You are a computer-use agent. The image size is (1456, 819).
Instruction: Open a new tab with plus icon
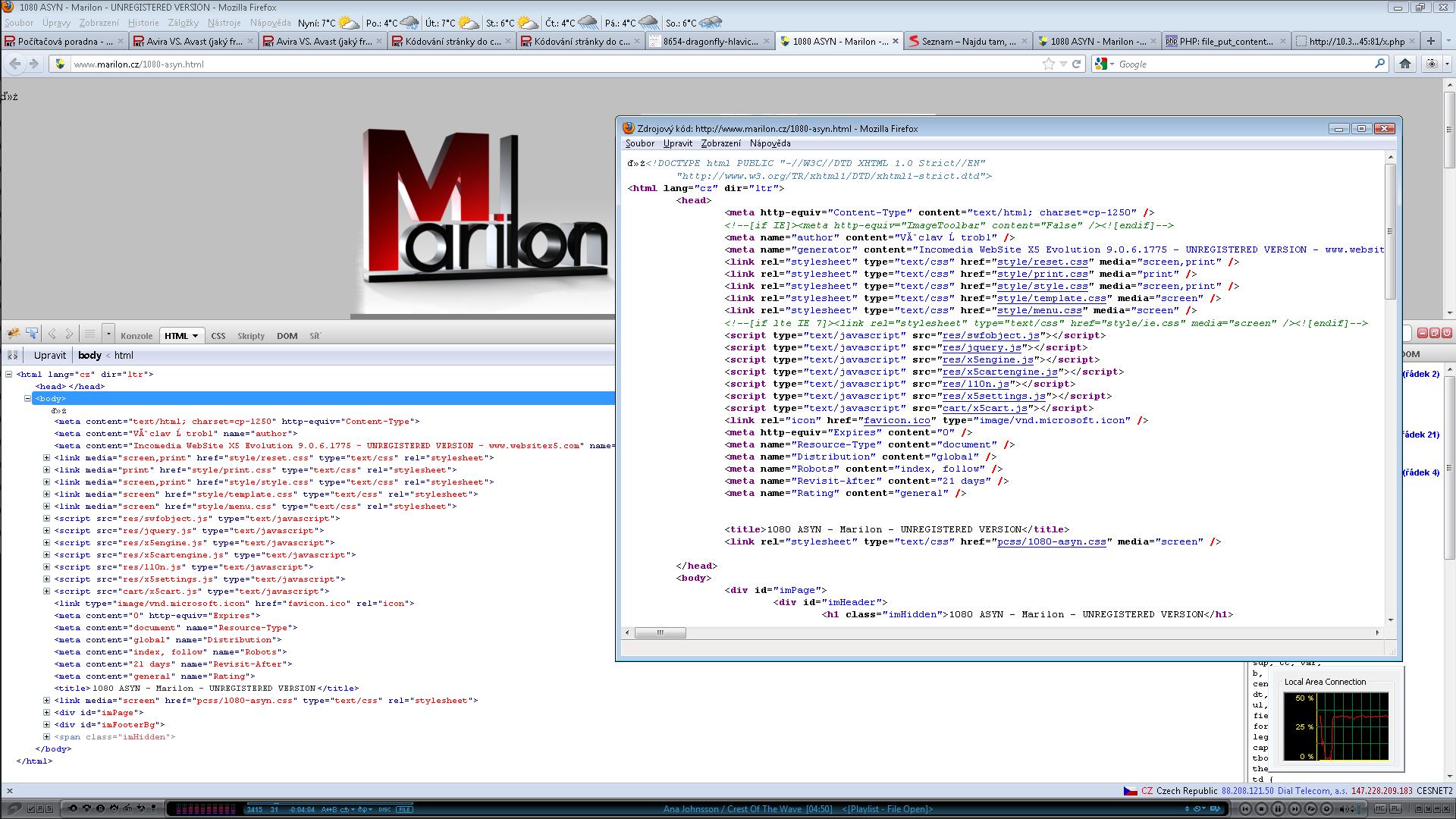(1430, 41)
